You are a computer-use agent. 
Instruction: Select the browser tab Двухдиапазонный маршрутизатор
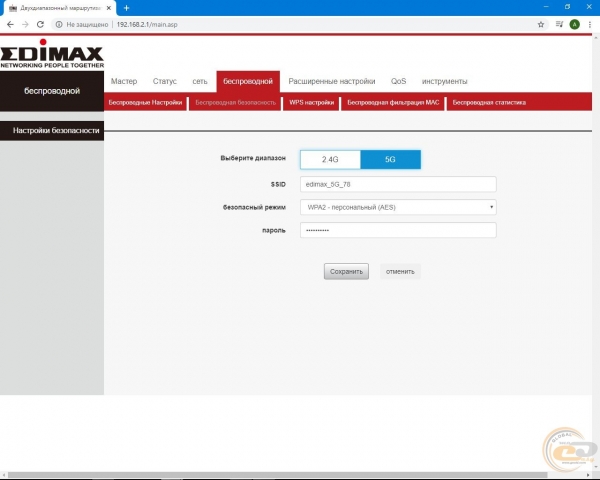point(60,8)
